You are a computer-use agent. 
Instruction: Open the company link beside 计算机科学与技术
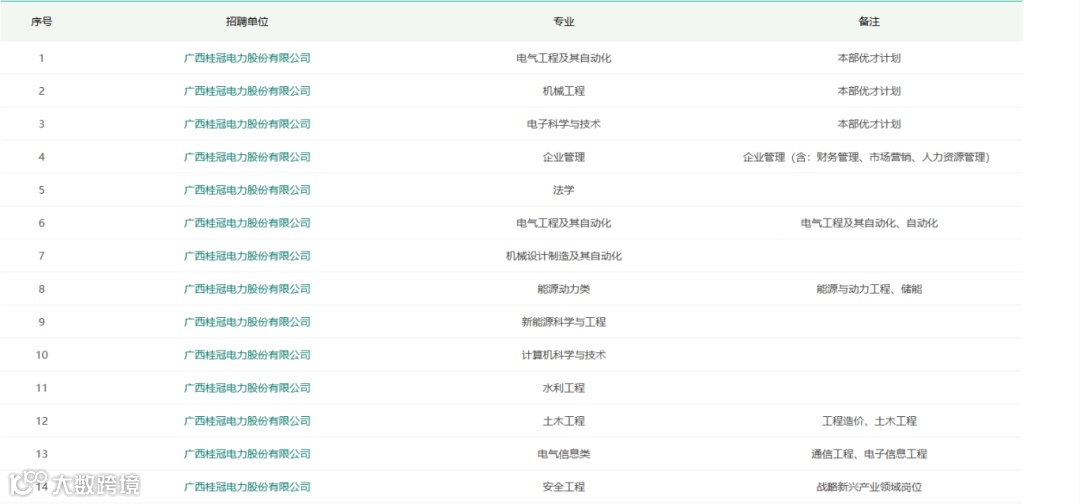click(247, 355)
